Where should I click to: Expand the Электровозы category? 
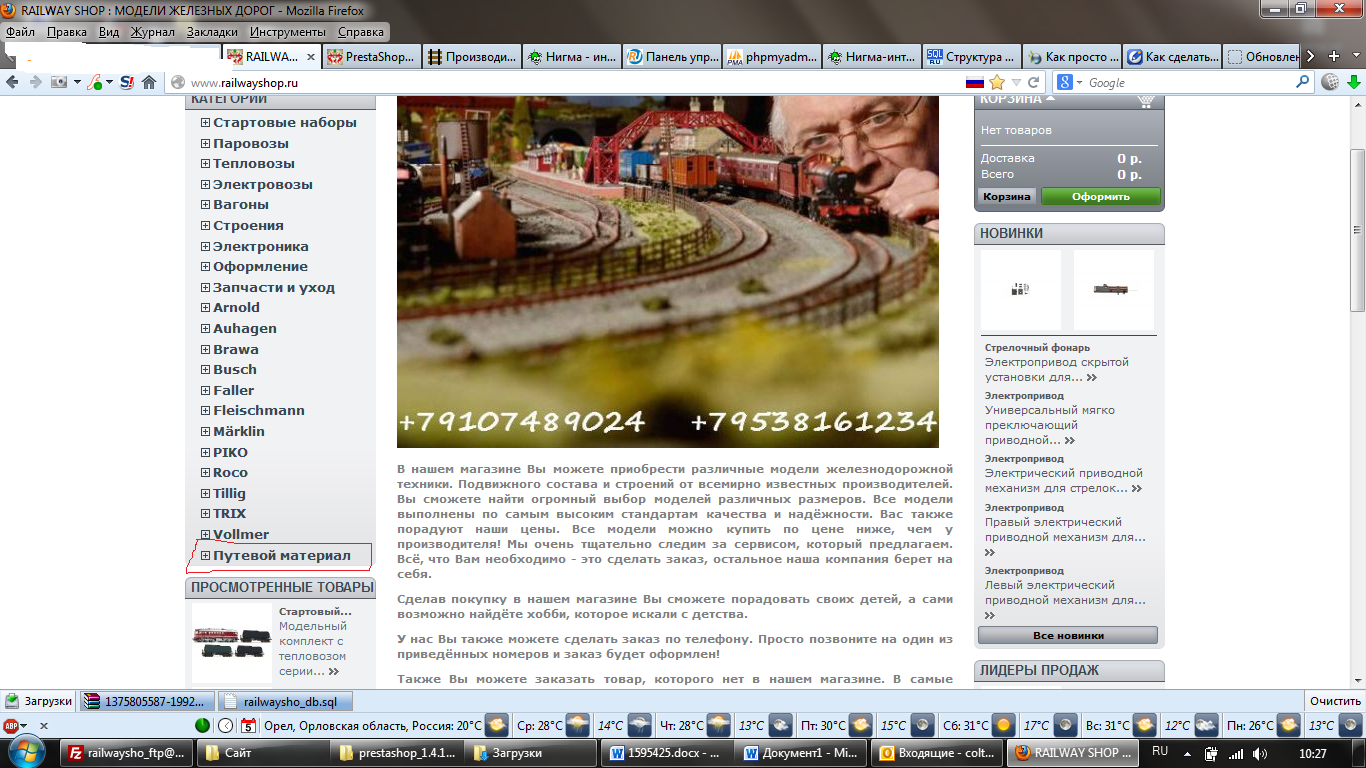click(x=205, y=185)
